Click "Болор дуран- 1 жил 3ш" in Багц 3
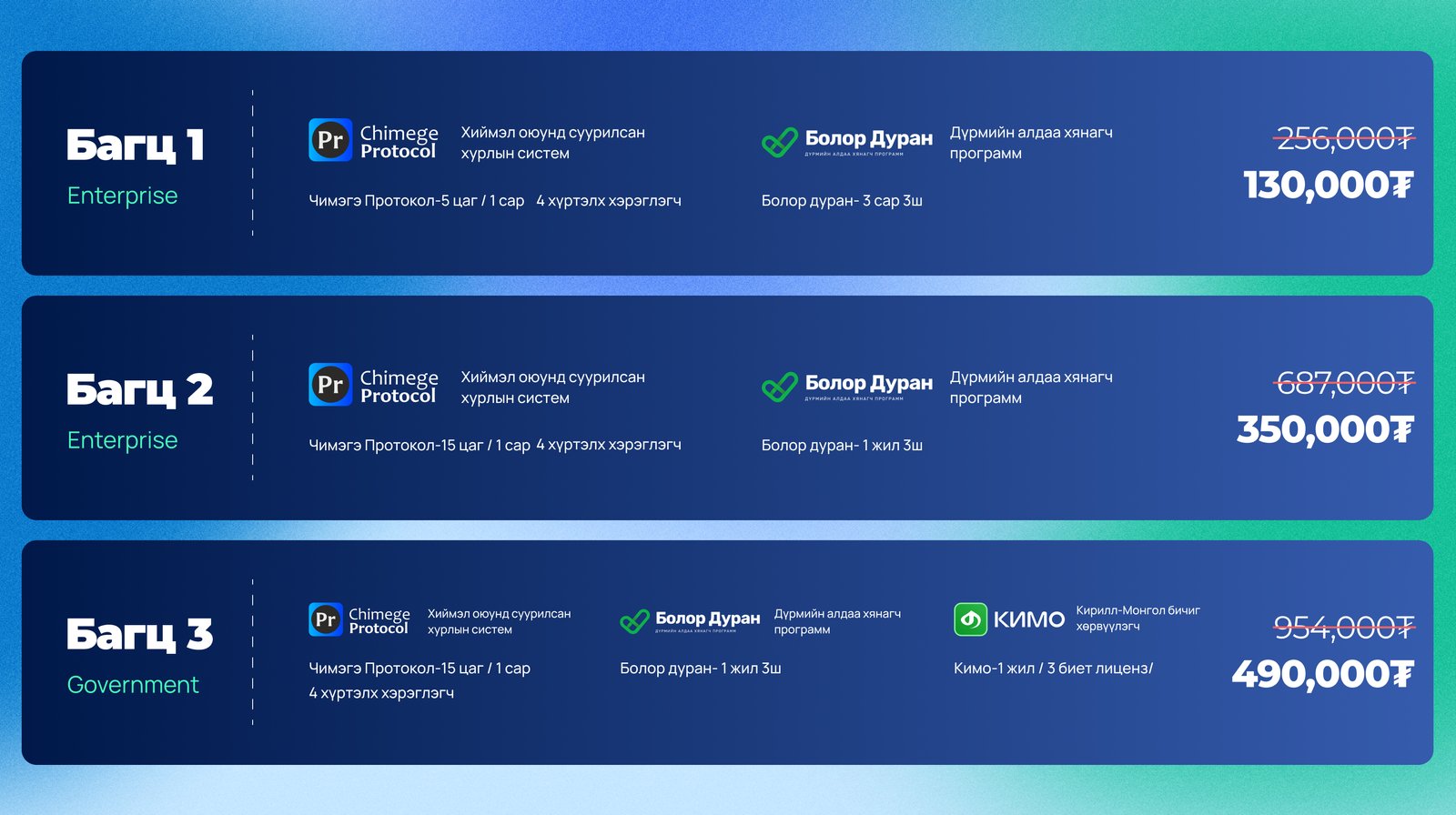The width and height of the screenshot is (1456, 815). (x=701, y=669)
